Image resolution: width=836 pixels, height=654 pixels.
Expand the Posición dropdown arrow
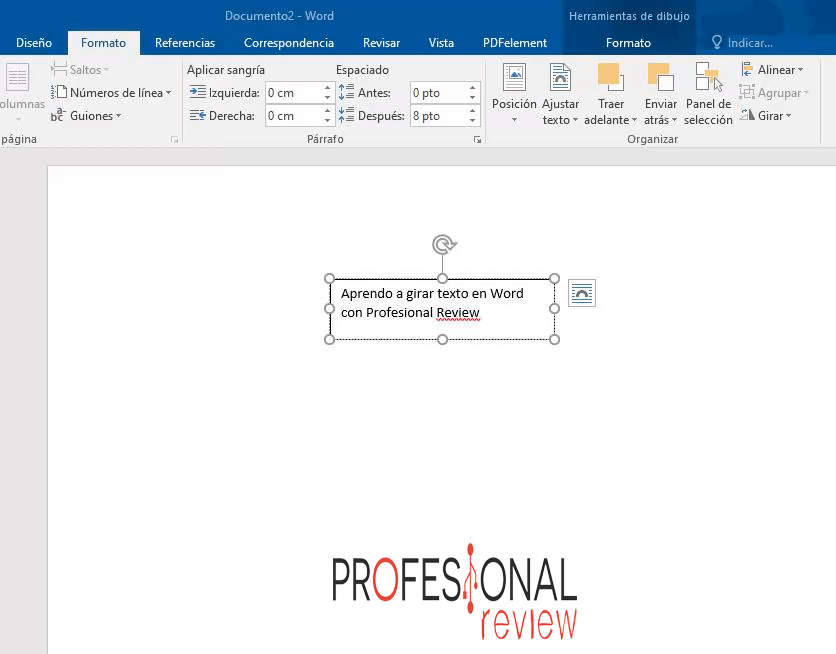click(514, 120)
